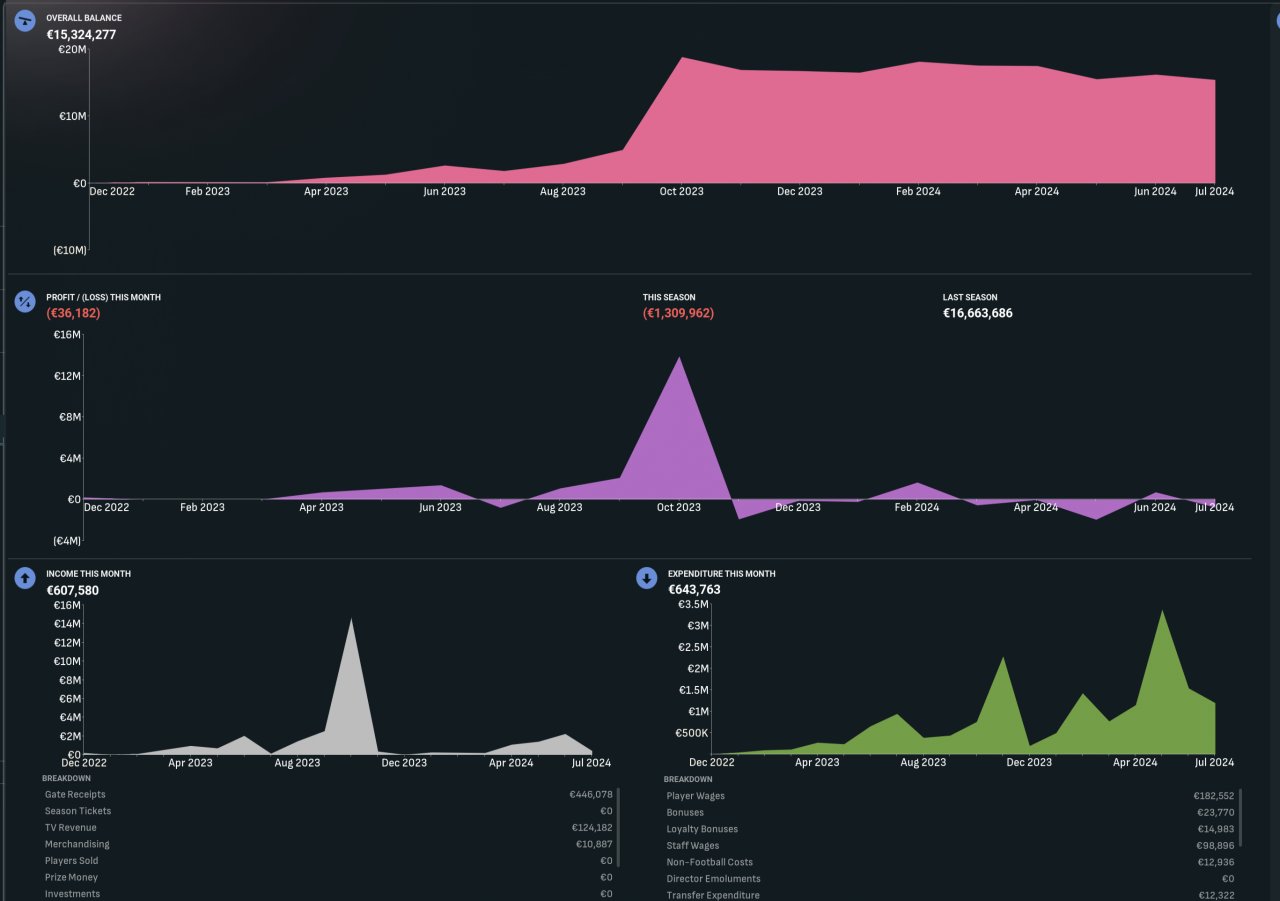Click the Income up-arrow icon
This screenshot has height=901, width=1280.
click(x=25, y=577)
